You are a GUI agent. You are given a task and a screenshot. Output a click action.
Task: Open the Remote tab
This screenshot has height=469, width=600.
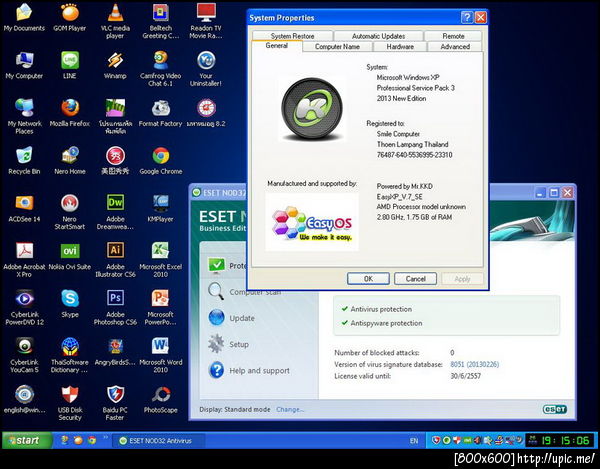point(453,36)
